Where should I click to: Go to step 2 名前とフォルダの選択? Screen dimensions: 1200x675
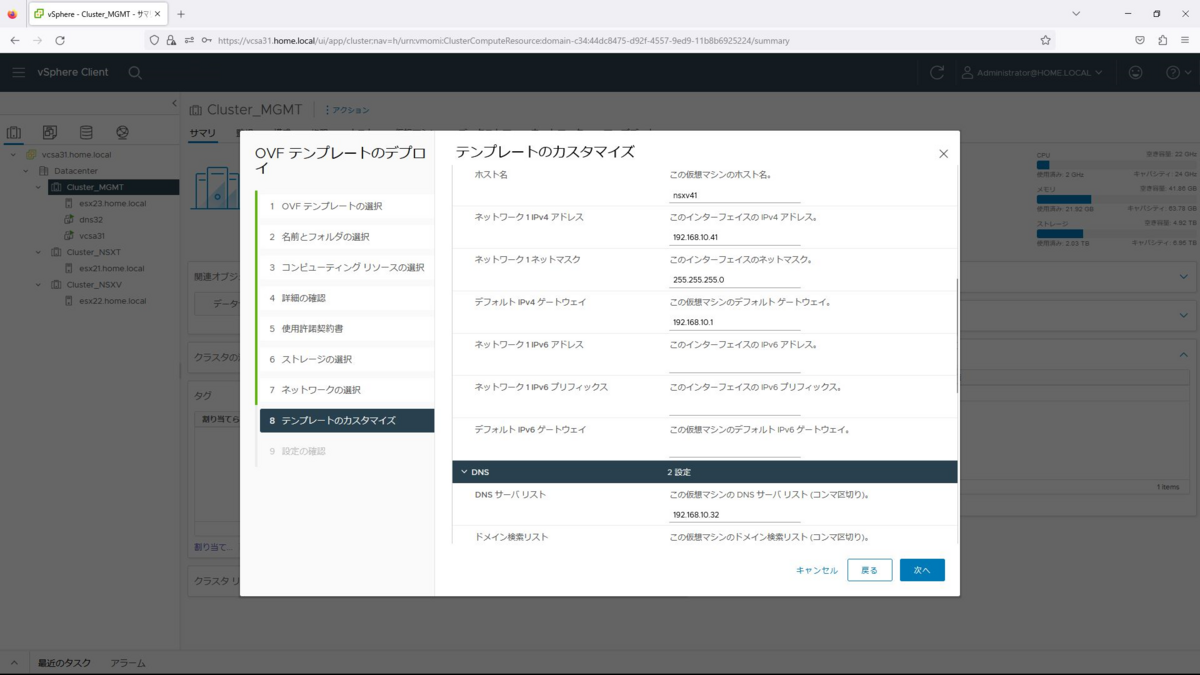[345, 237]
